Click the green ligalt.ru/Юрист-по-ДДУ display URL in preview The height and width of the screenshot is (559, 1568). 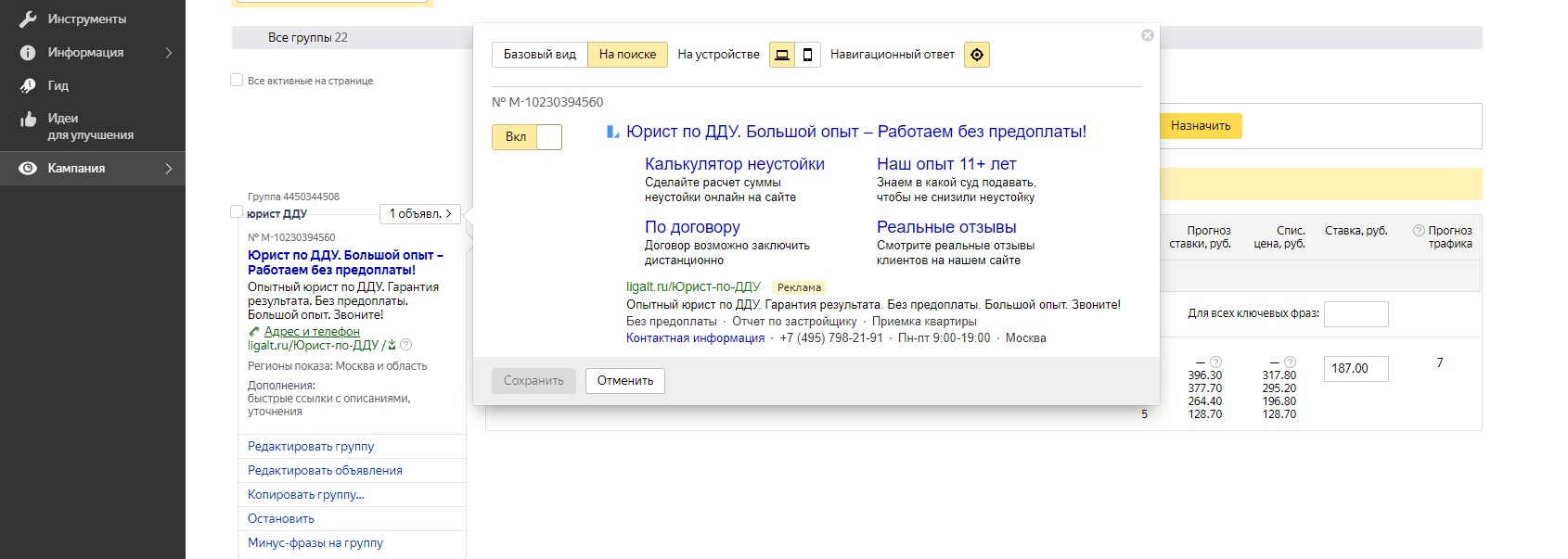click(x=693, y=287)
